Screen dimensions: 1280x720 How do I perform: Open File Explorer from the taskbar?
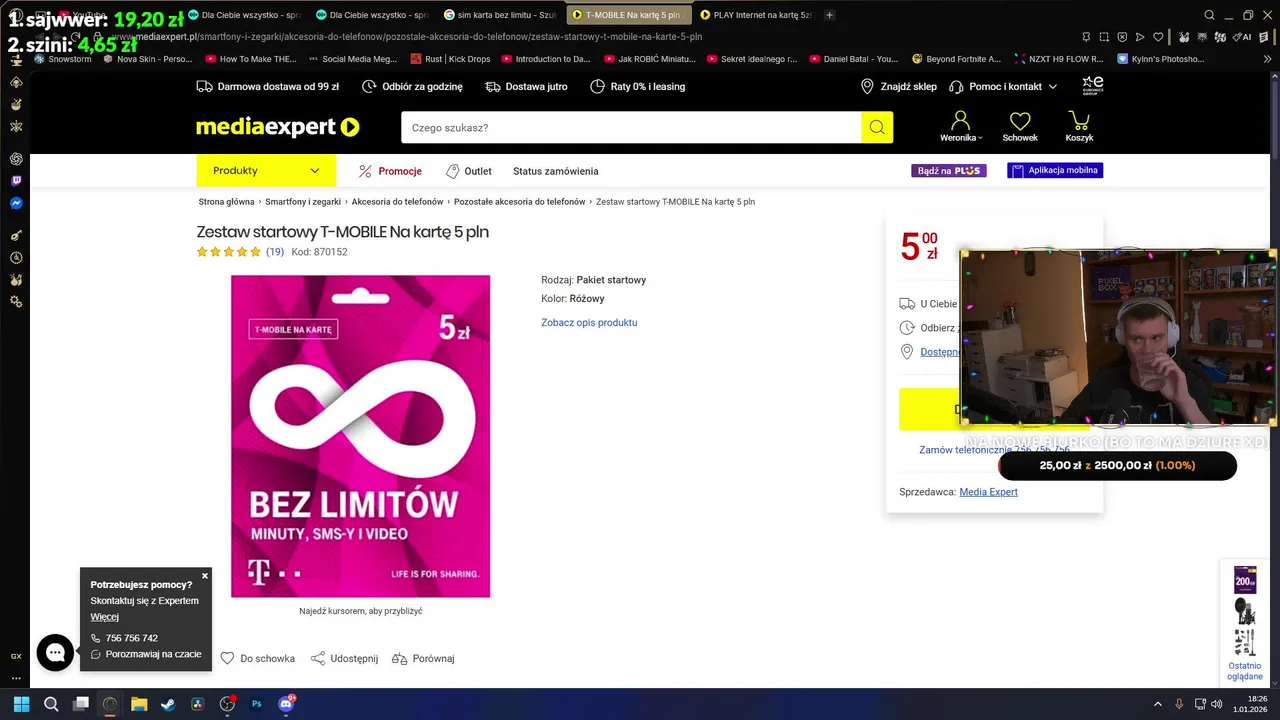pos(139,704)
